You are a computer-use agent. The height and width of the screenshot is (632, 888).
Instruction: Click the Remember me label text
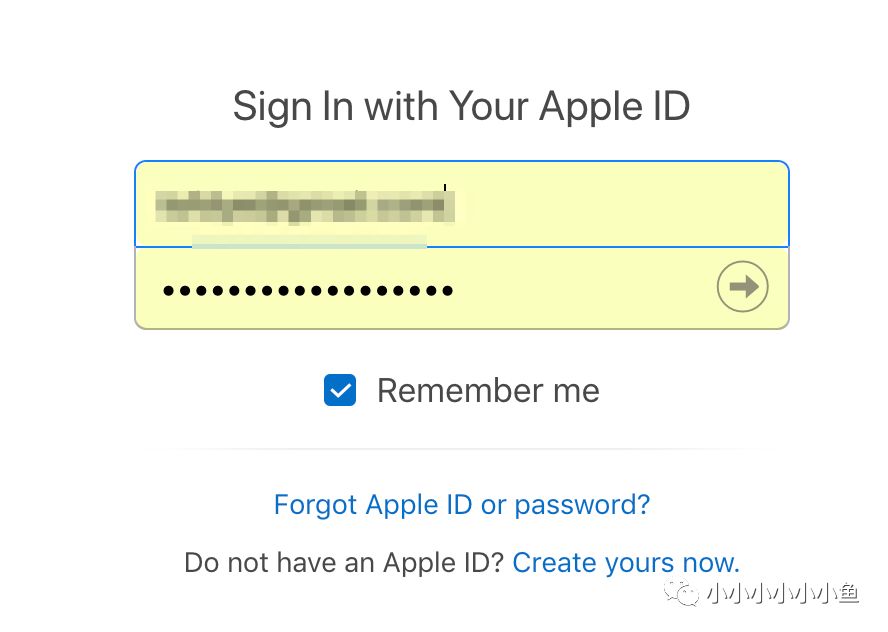point(488,390)
